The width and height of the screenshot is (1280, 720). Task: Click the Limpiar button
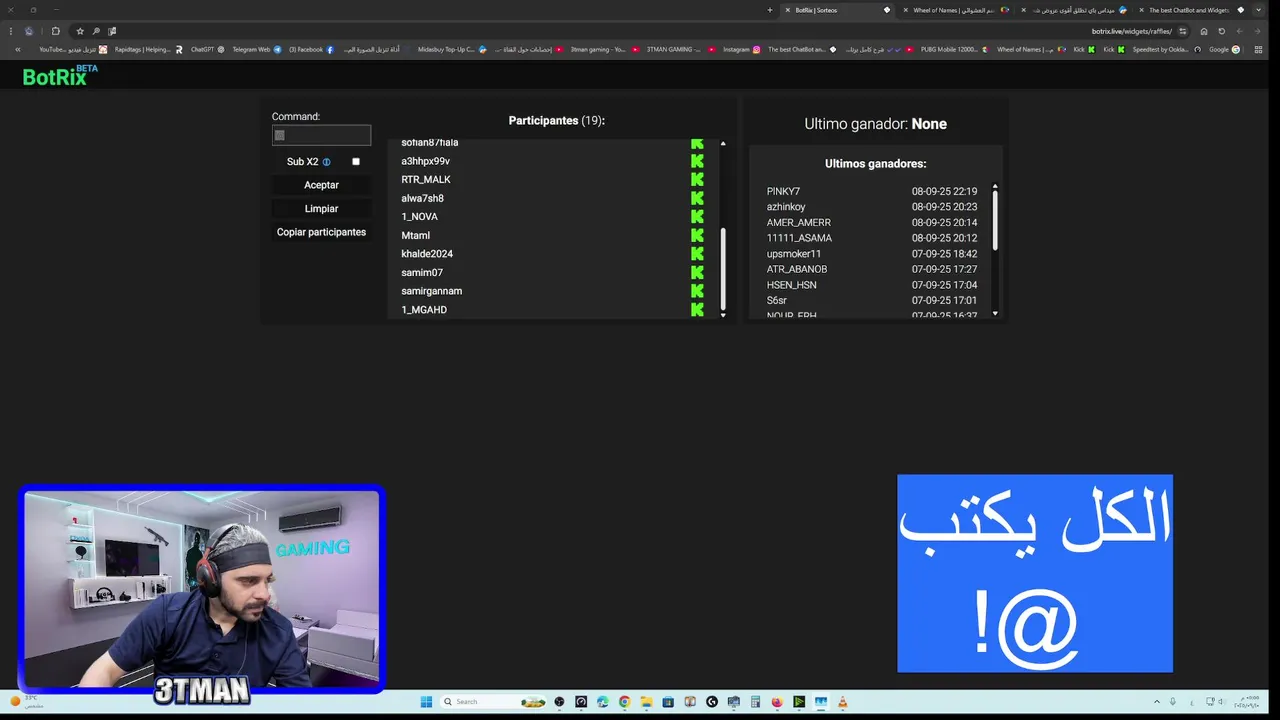(321, 209)
